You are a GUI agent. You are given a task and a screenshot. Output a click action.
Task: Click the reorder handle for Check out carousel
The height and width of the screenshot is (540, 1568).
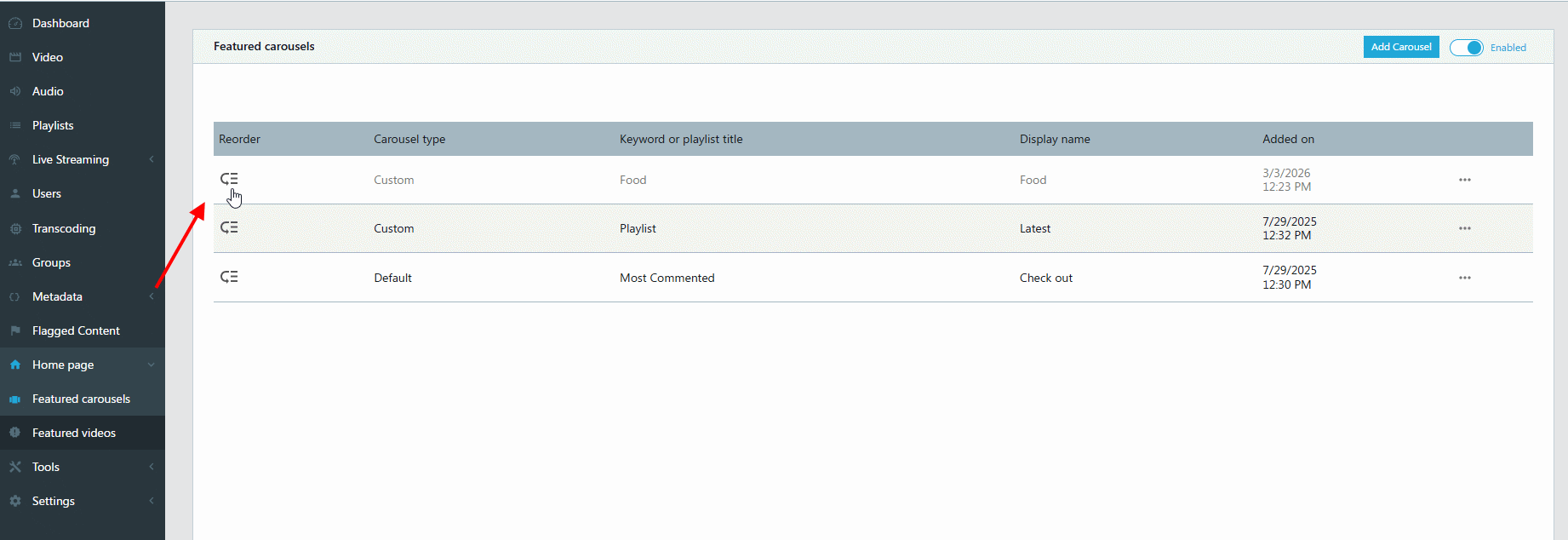pos(229,277)
